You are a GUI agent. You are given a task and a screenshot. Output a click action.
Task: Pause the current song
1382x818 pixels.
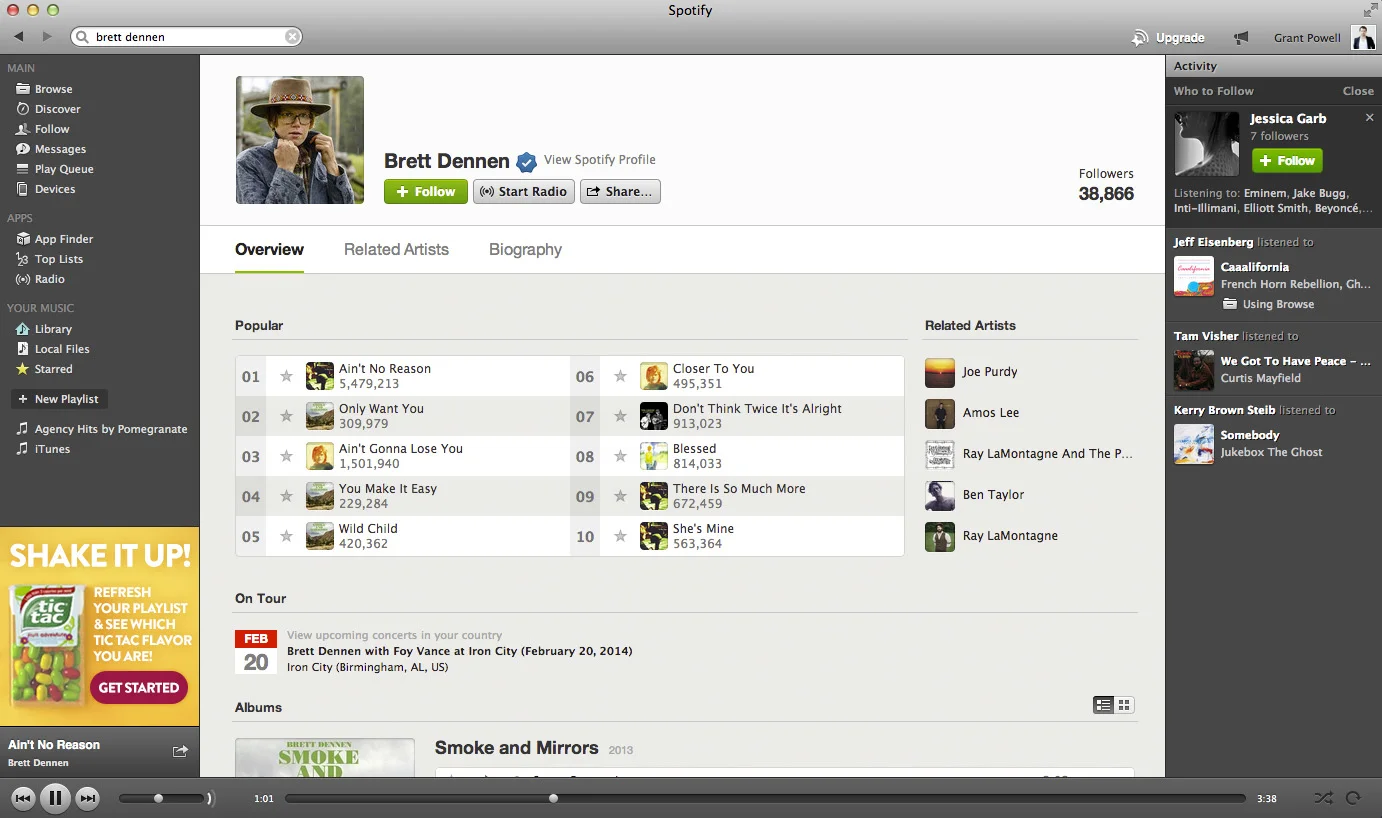(x=55, y=798)
